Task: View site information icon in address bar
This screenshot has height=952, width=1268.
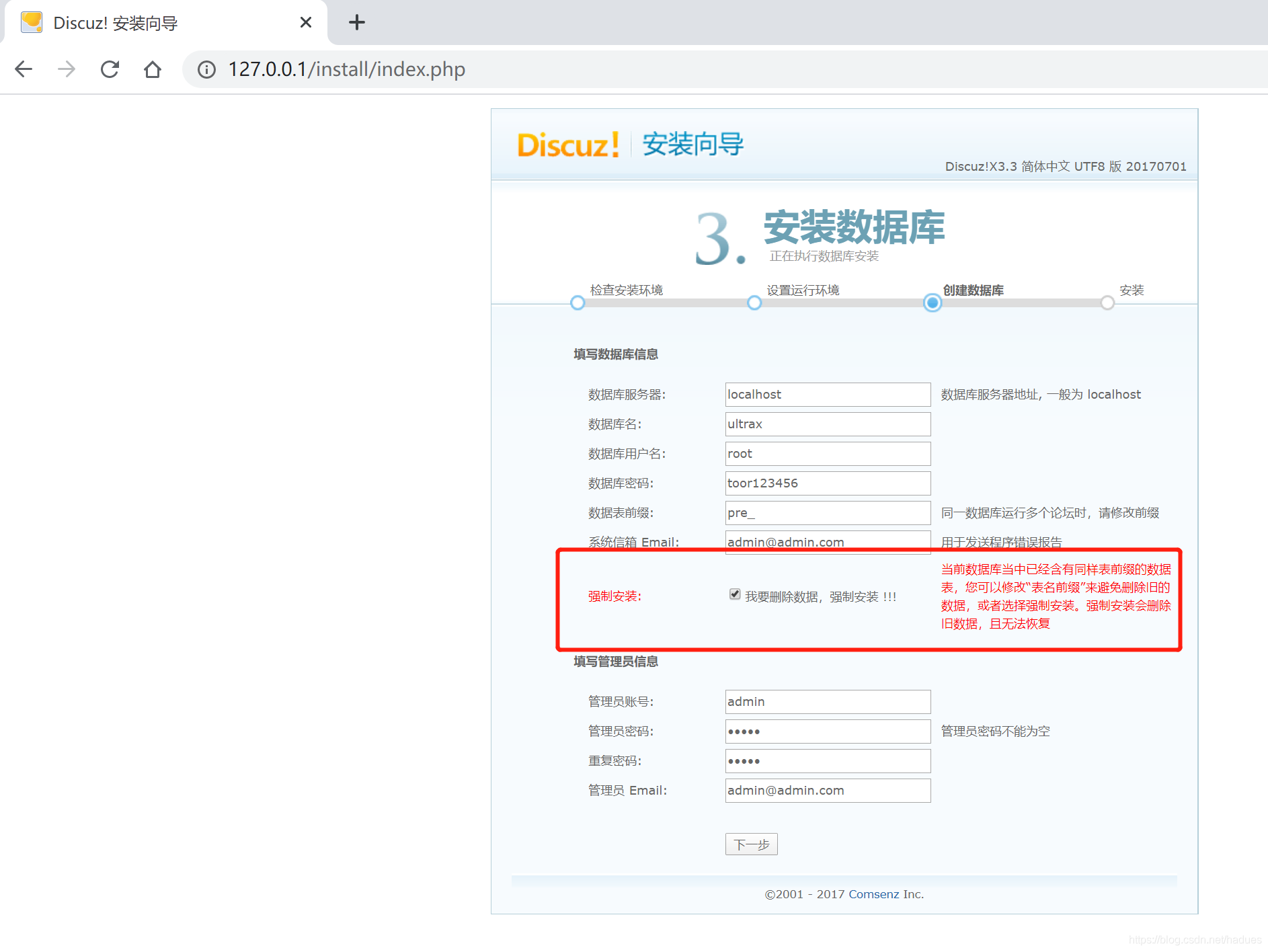Action: 206,69
